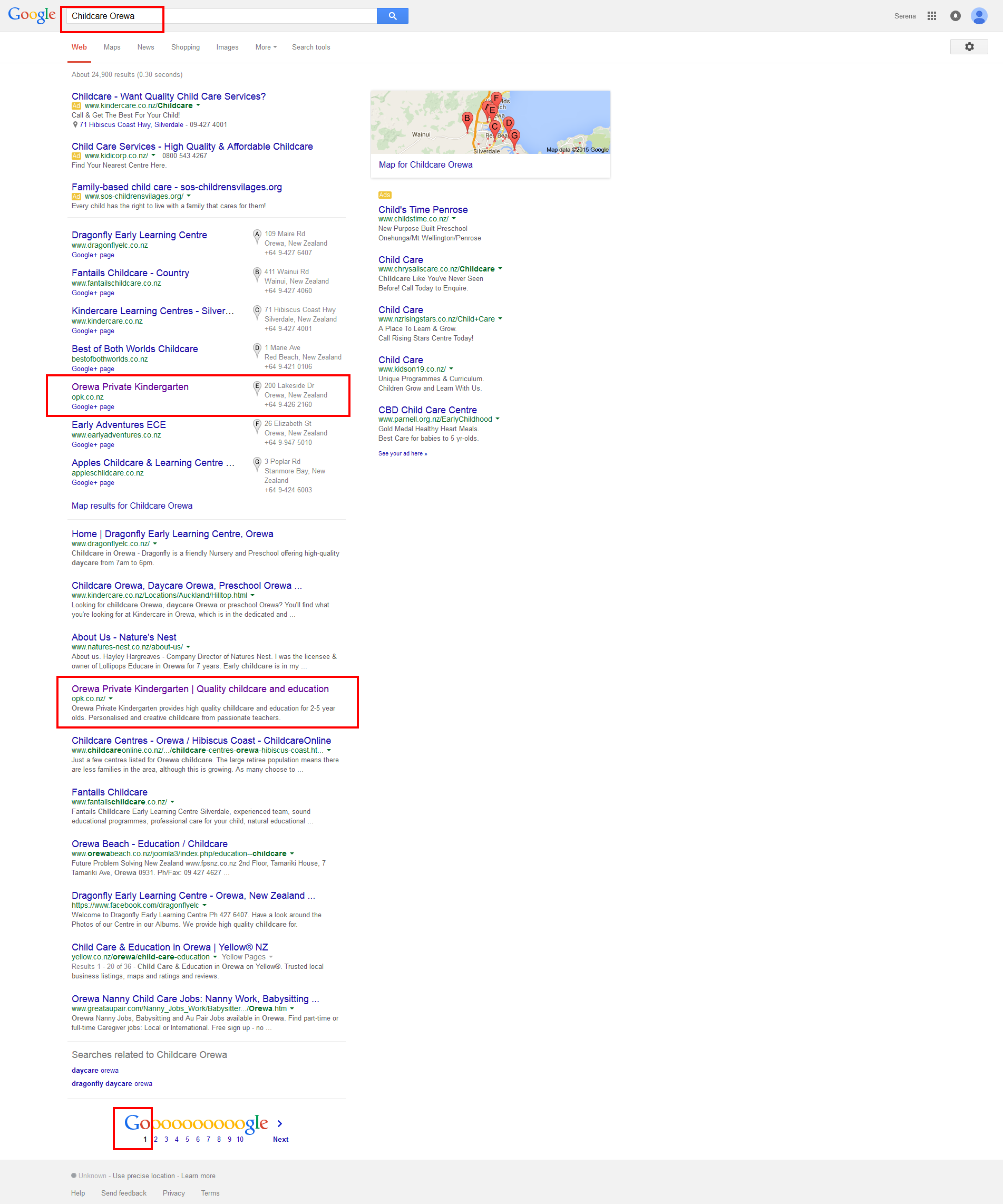Open Search tools menu
Viewport: 1003px width, 1204px height.
click(x=310, y=47)
